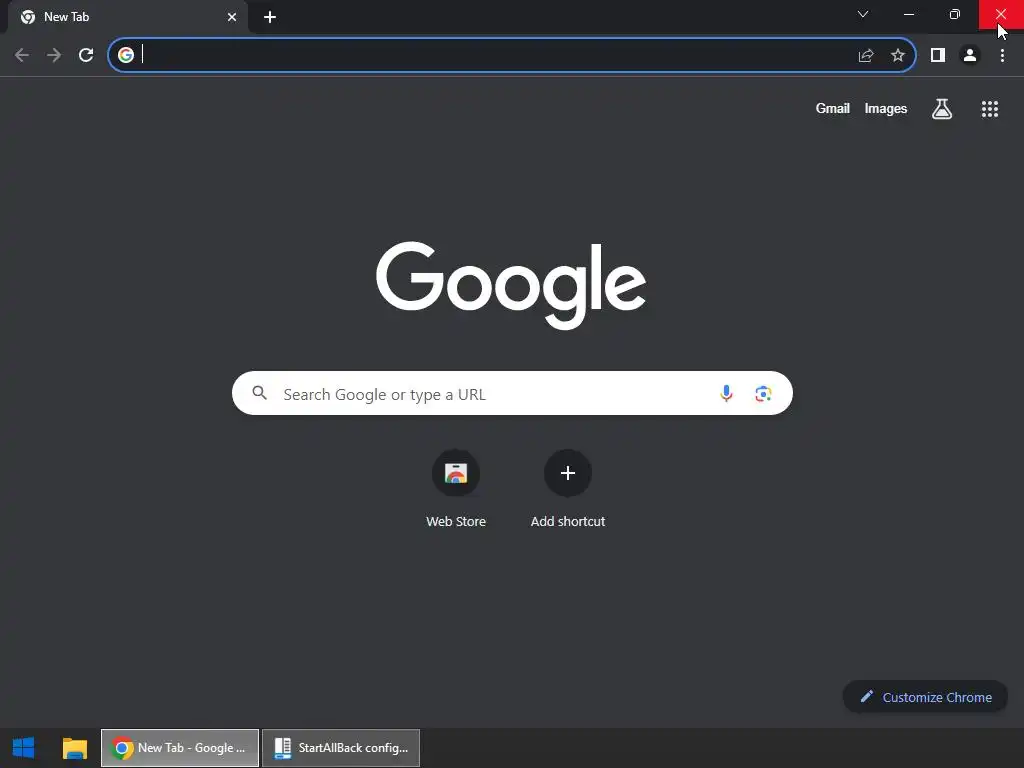Open the Search Labs flask icon
Viewport: 1024px width, 768px height.
coord(942,109)
